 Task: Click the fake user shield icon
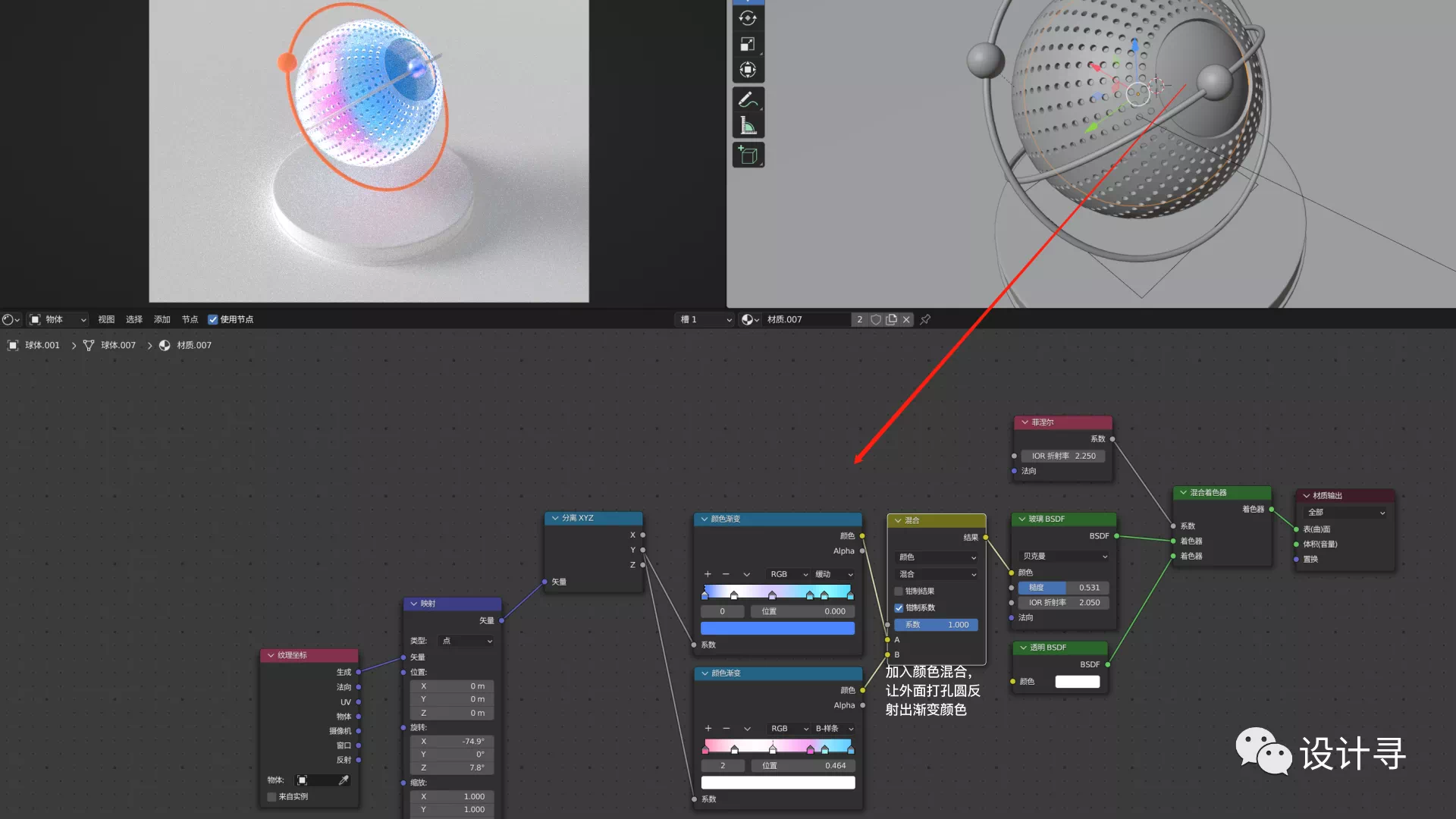(876, 319)
